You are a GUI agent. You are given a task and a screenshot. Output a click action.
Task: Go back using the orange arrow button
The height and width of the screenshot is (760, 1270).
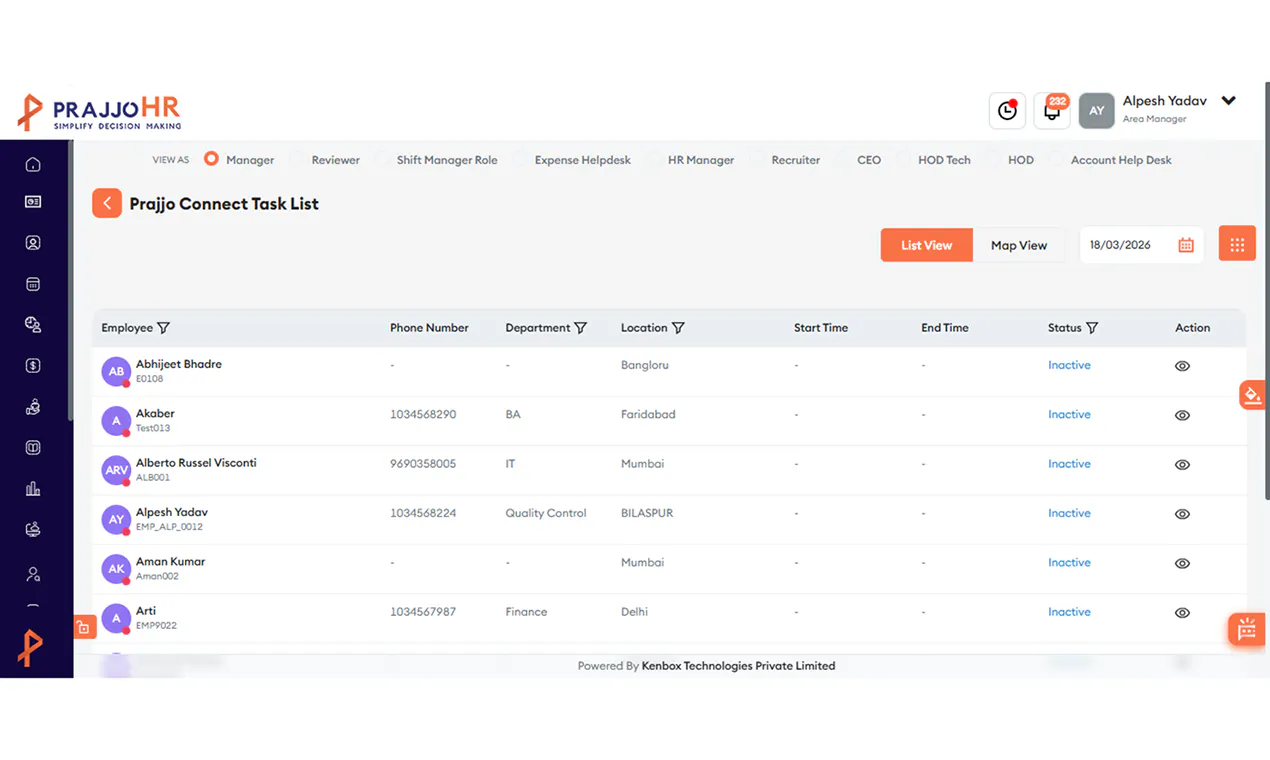tap(107, 203)
